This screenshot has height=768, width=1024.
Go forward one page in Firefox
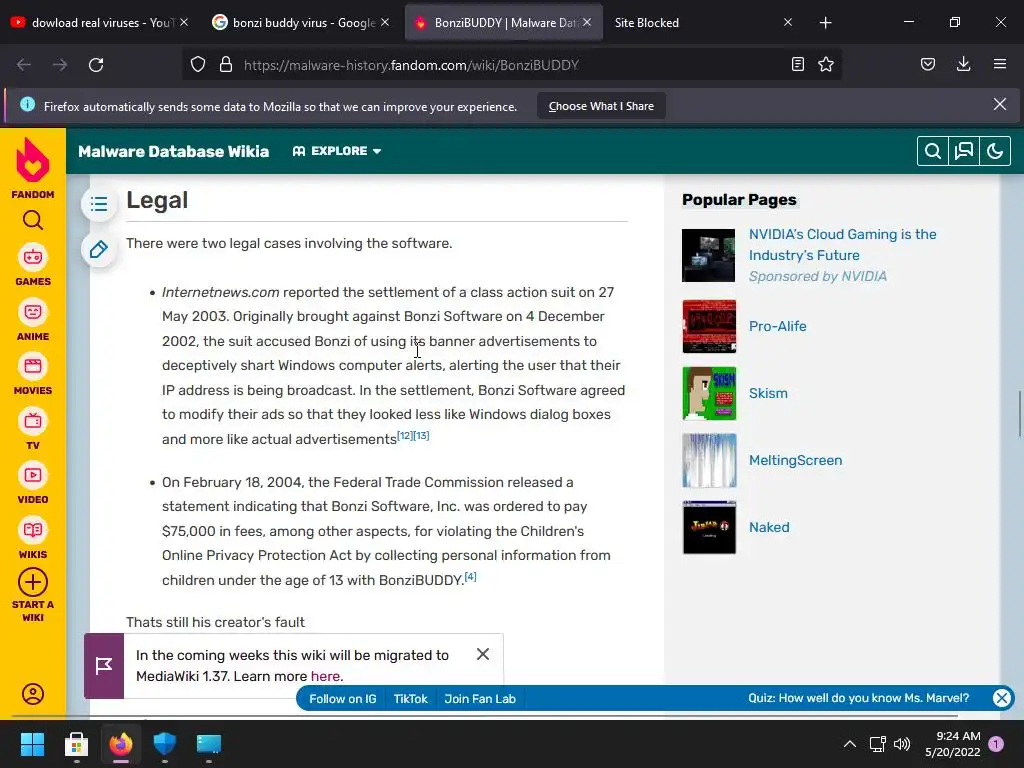point(60,65)
